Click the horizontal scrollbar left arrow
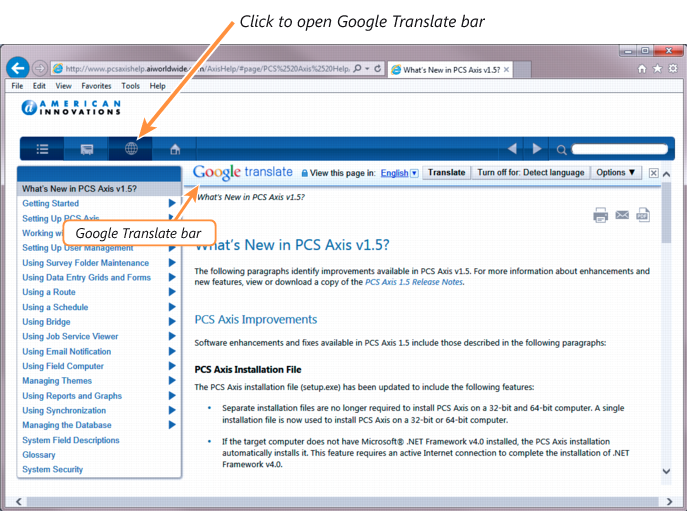 [19, 501]
